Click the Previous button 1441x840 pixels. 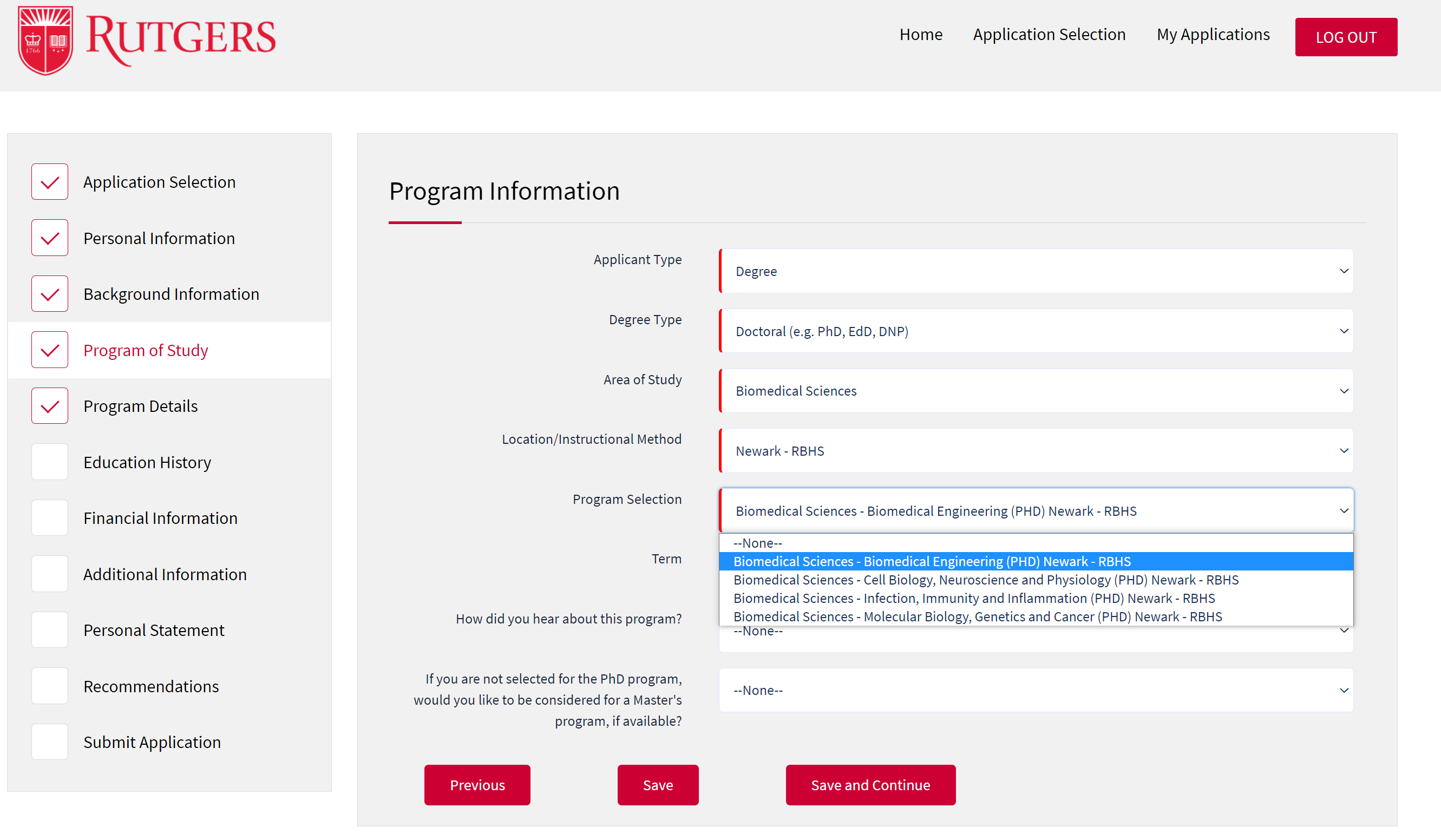[477, 785]
